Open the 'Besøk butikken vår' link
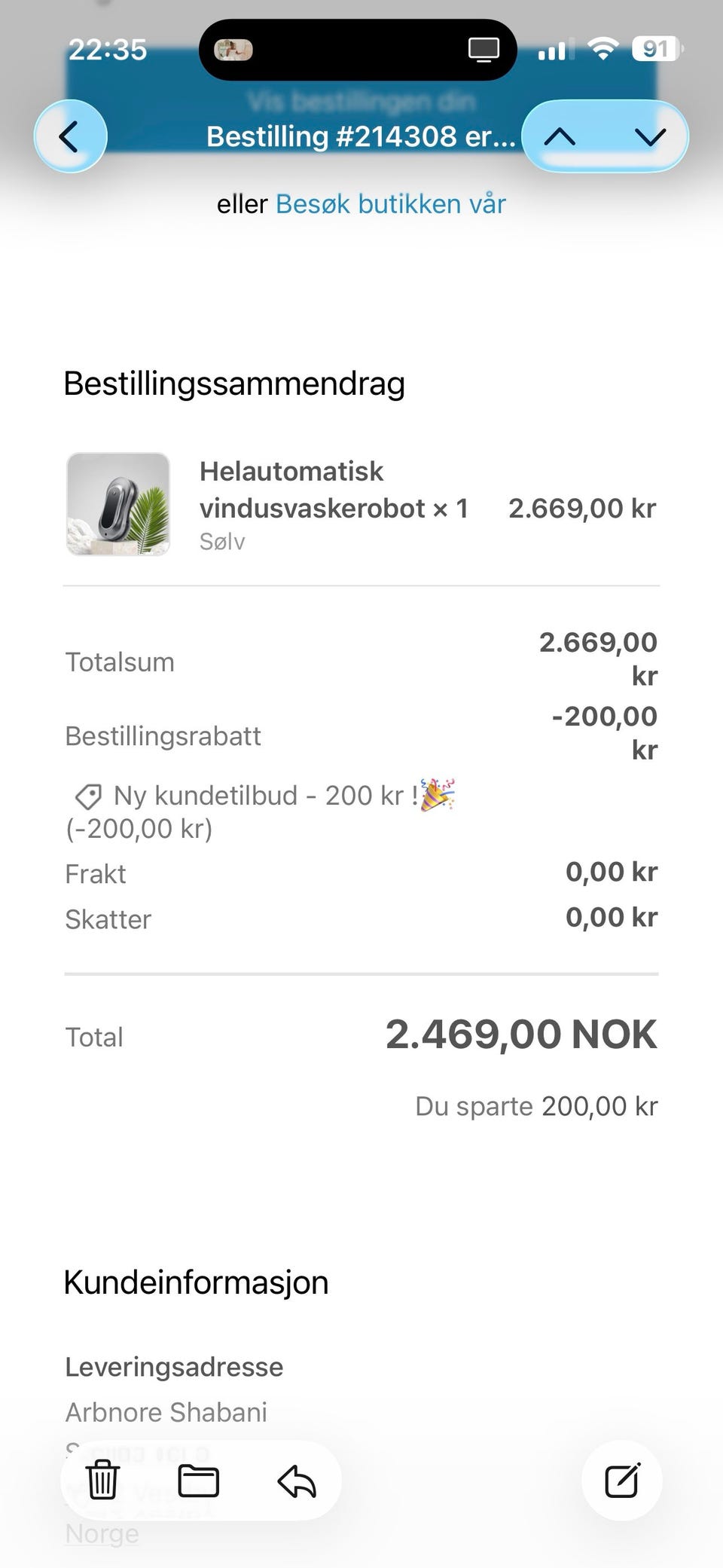Image resolution: width=723 pixels, height=1568 pixels. pyautogui.click(x=391, y=204)
